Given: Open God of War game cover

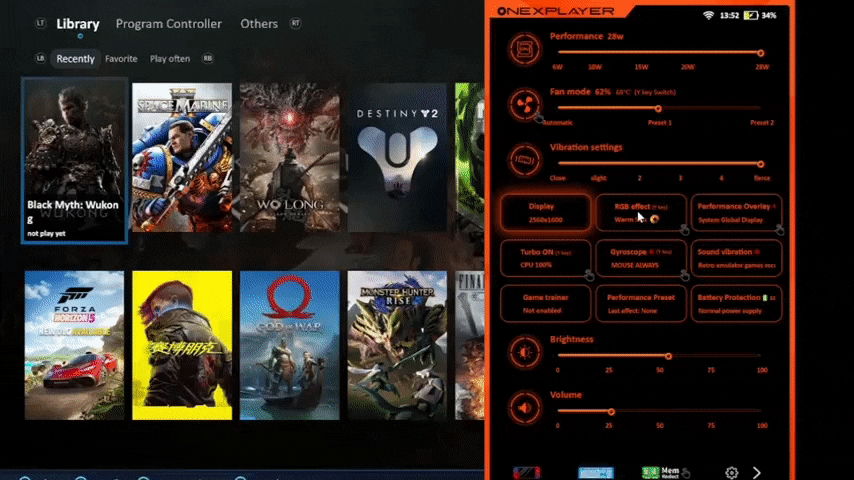Looking at the screenshot, I should (x=290, y=345).
